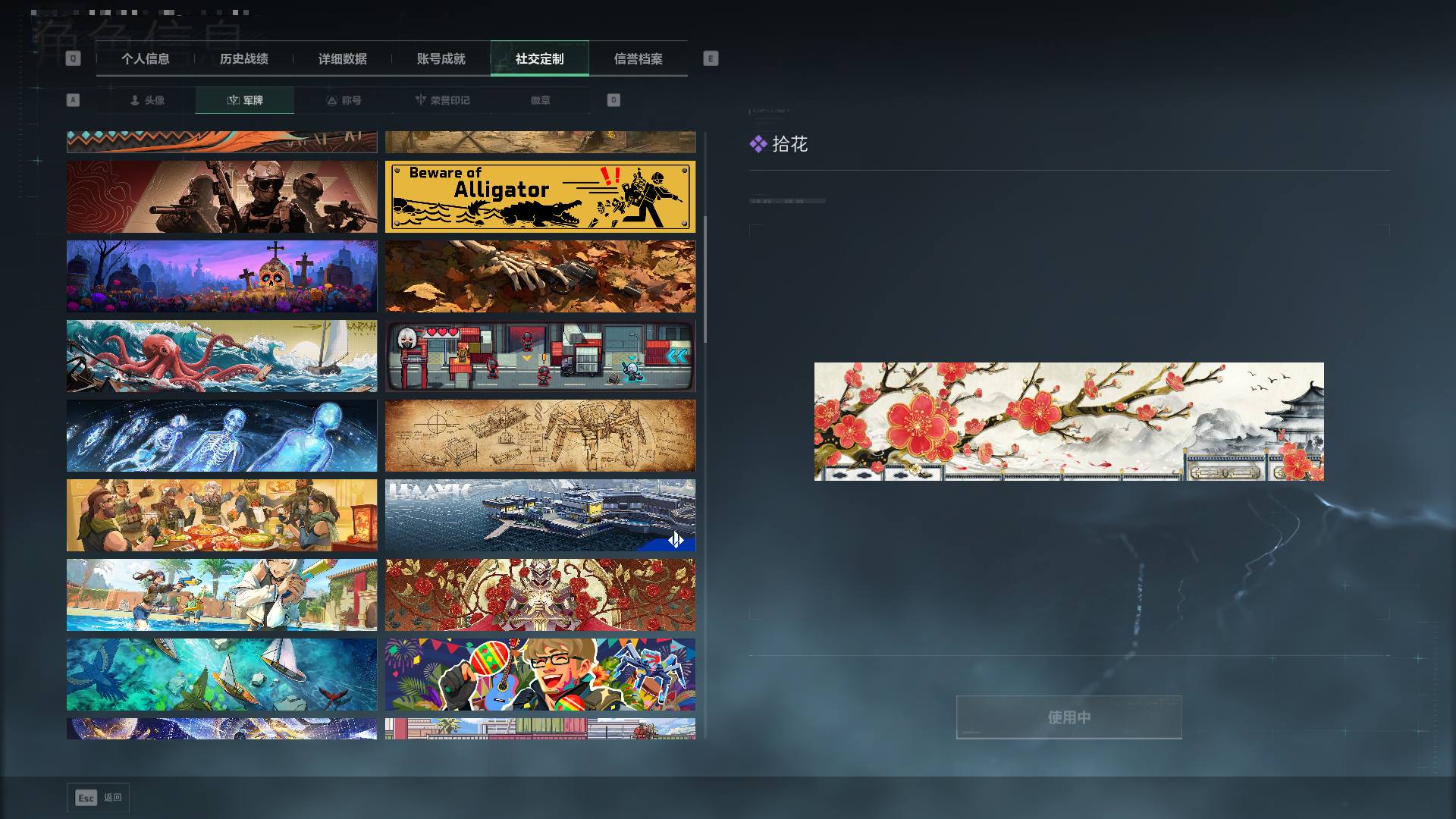Click the A key sub-tab icon
The height and width of the screenshot is (819, 1456).
(73, 100)
